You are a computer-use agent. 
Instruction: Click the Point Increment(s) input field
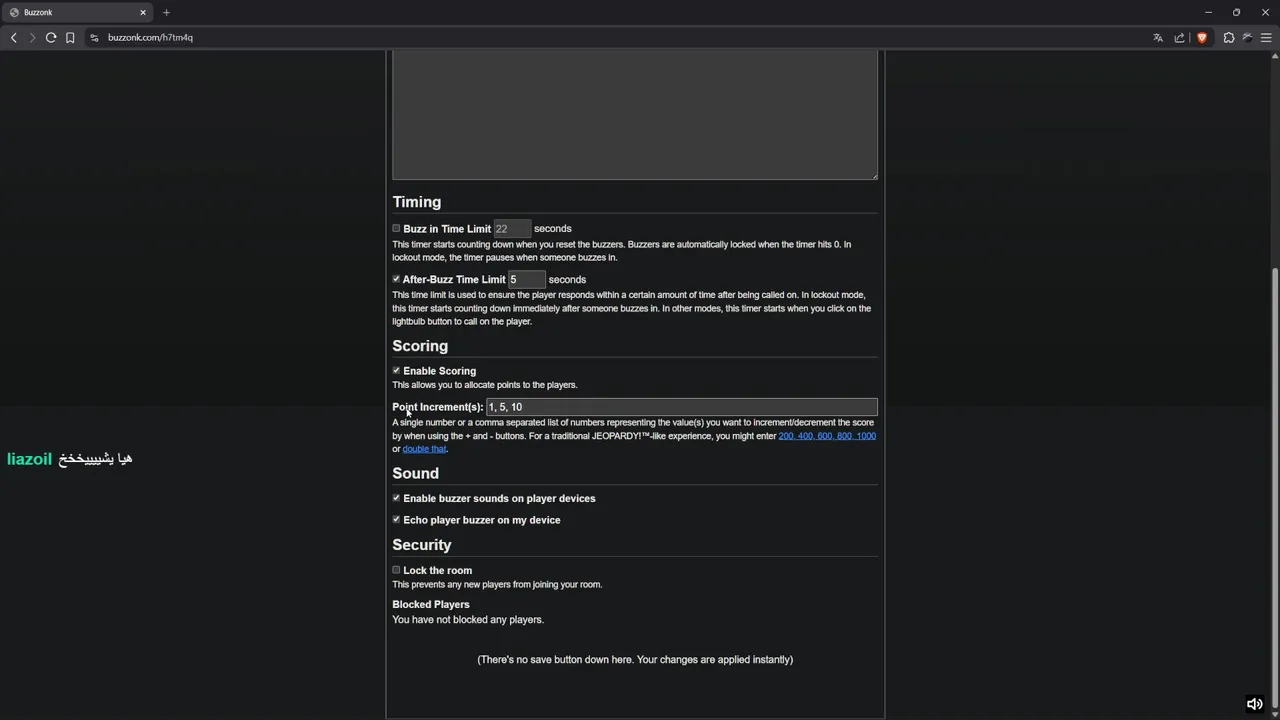pos(682,407)
